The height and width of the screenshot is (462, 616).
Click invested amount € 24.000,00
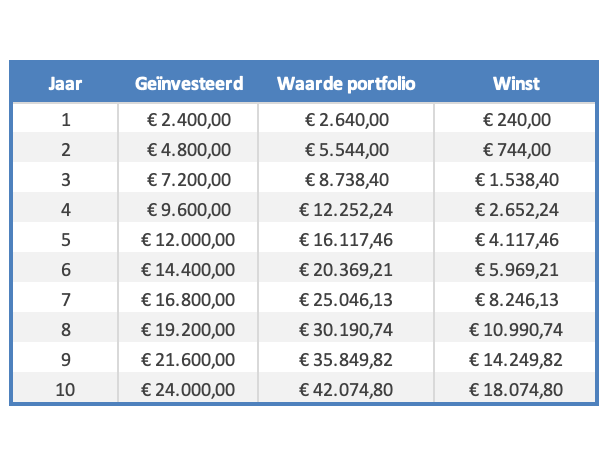point(188,390)
